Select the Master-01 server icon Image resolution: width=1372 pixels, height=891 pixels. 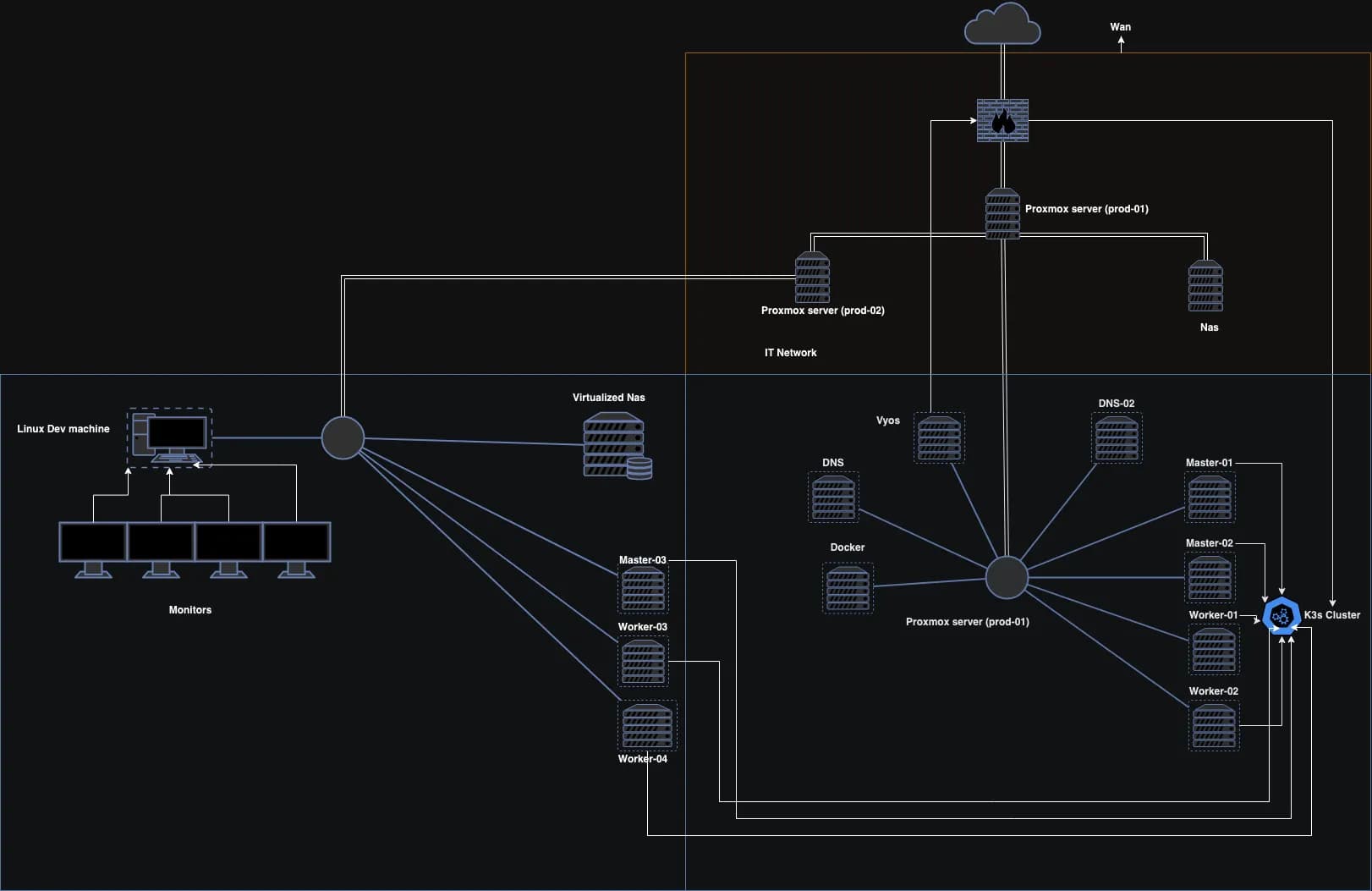coord(1210,497)
